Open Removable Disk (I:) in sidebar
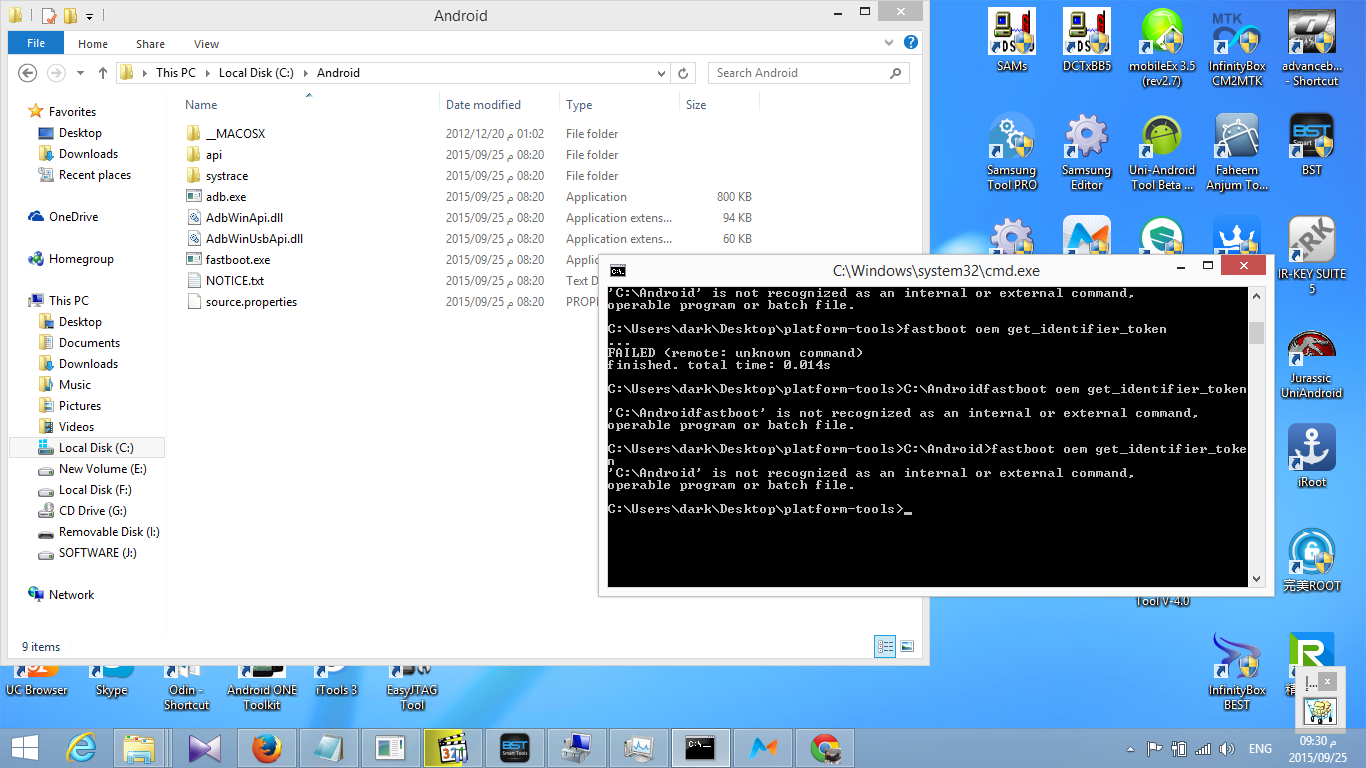The height and width of the screenshot is (768, 1366). [x=109, y=532]
